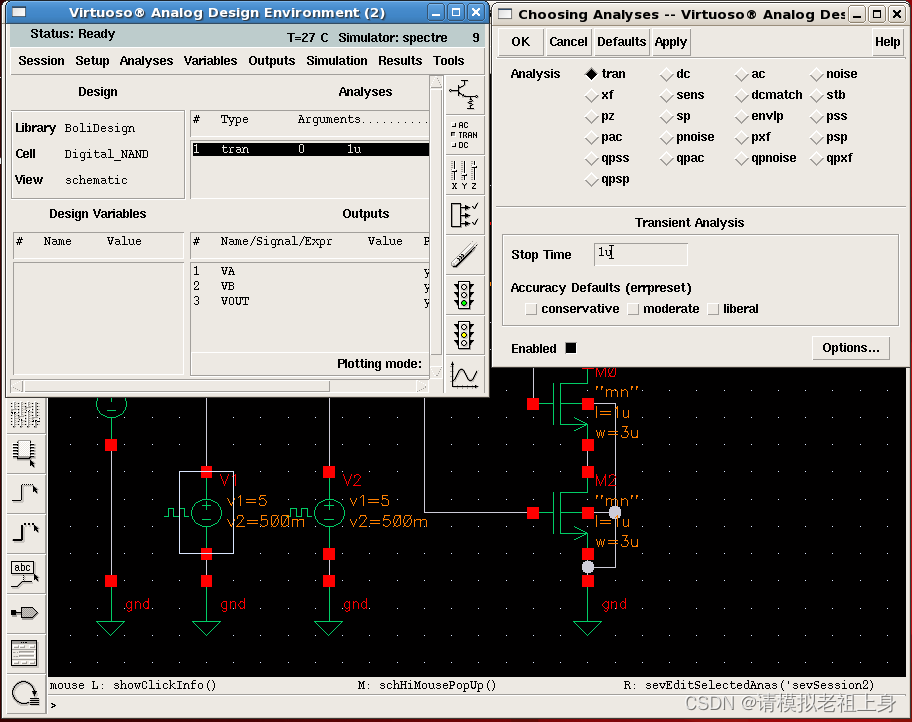Click the Plot Outputs waveform icon
Viewport: 912px width, 722px height.
point(465,375)
